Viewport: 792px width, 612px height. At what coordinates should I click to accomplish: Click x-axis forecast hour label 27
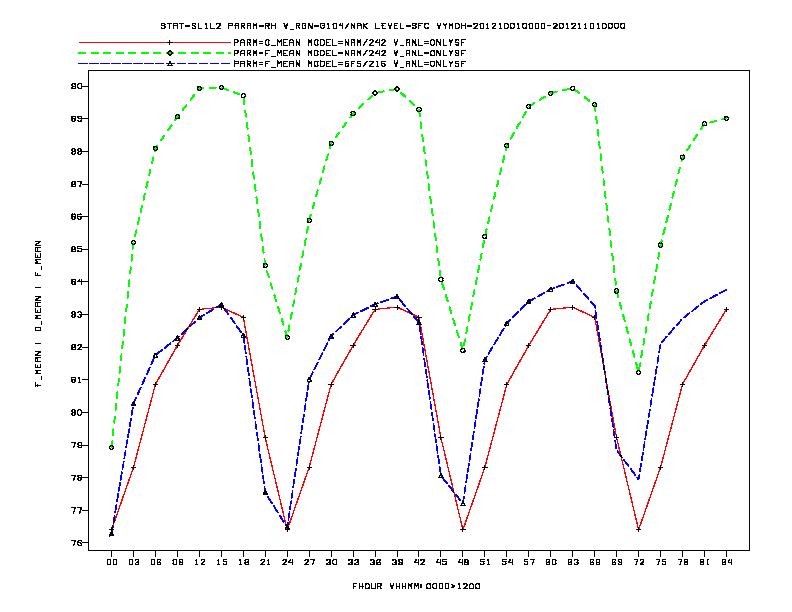309,562
